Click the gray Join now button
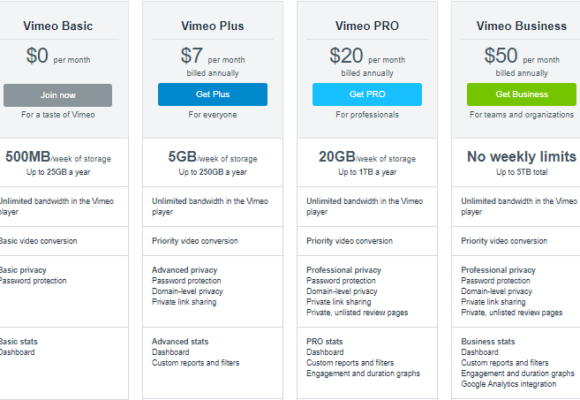Screen dimensions: 580x400 tap(58, 95)
